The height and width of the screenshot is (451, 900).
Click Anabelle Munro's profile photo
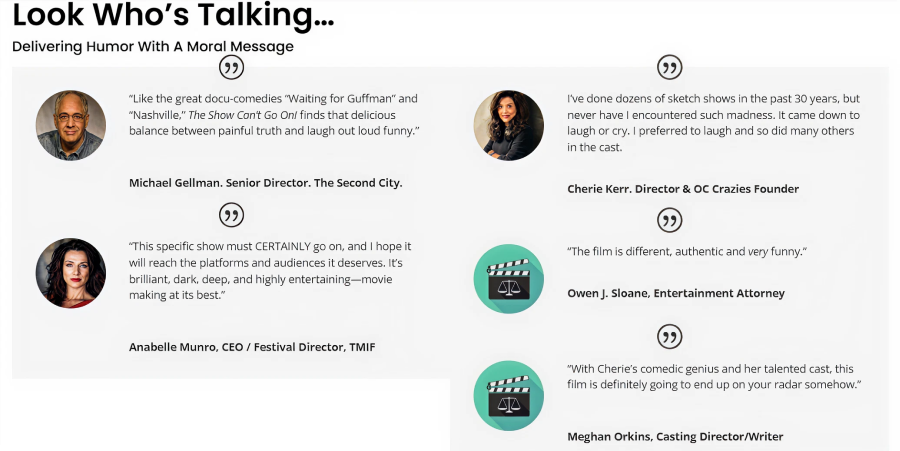pos(71,272)
